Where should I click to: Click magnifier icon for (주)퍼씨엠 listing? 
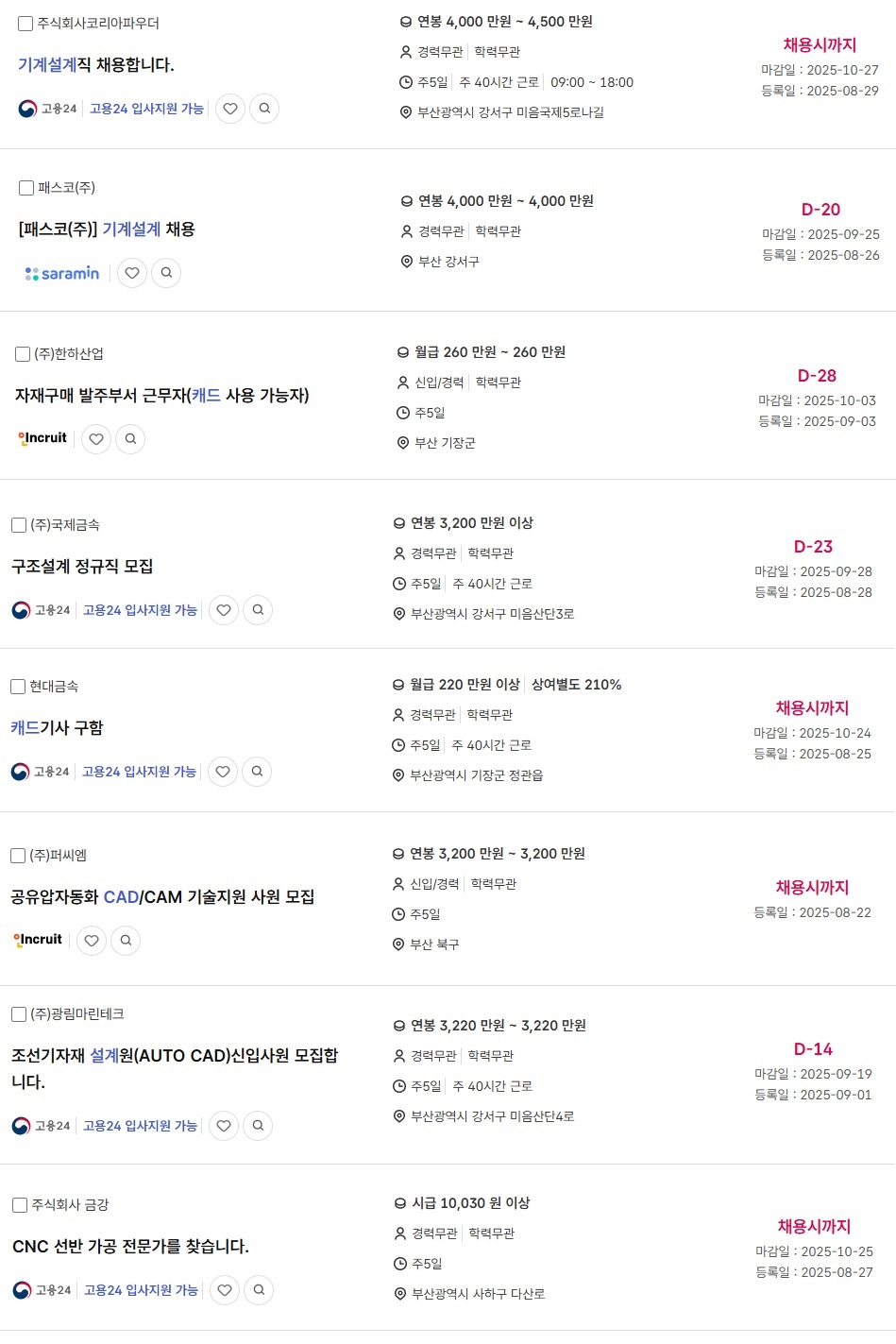coord(126,941)
